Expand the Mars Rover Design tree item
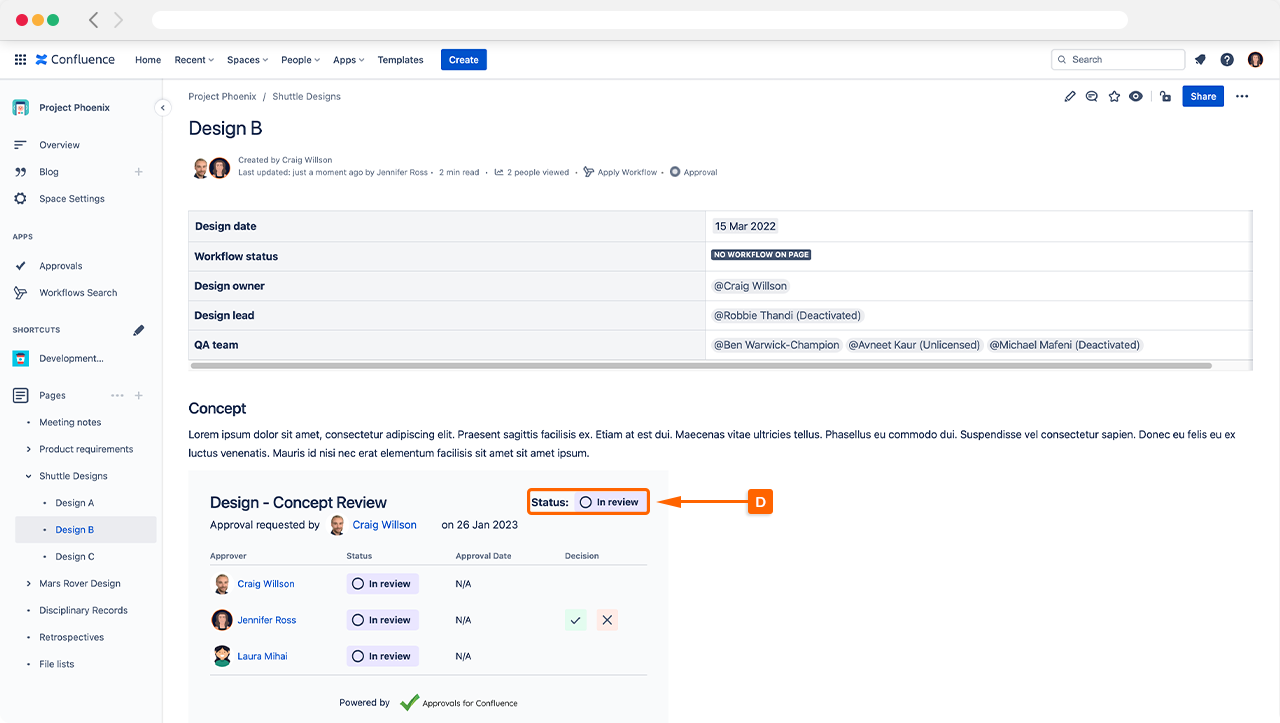 tap(28, 584)
